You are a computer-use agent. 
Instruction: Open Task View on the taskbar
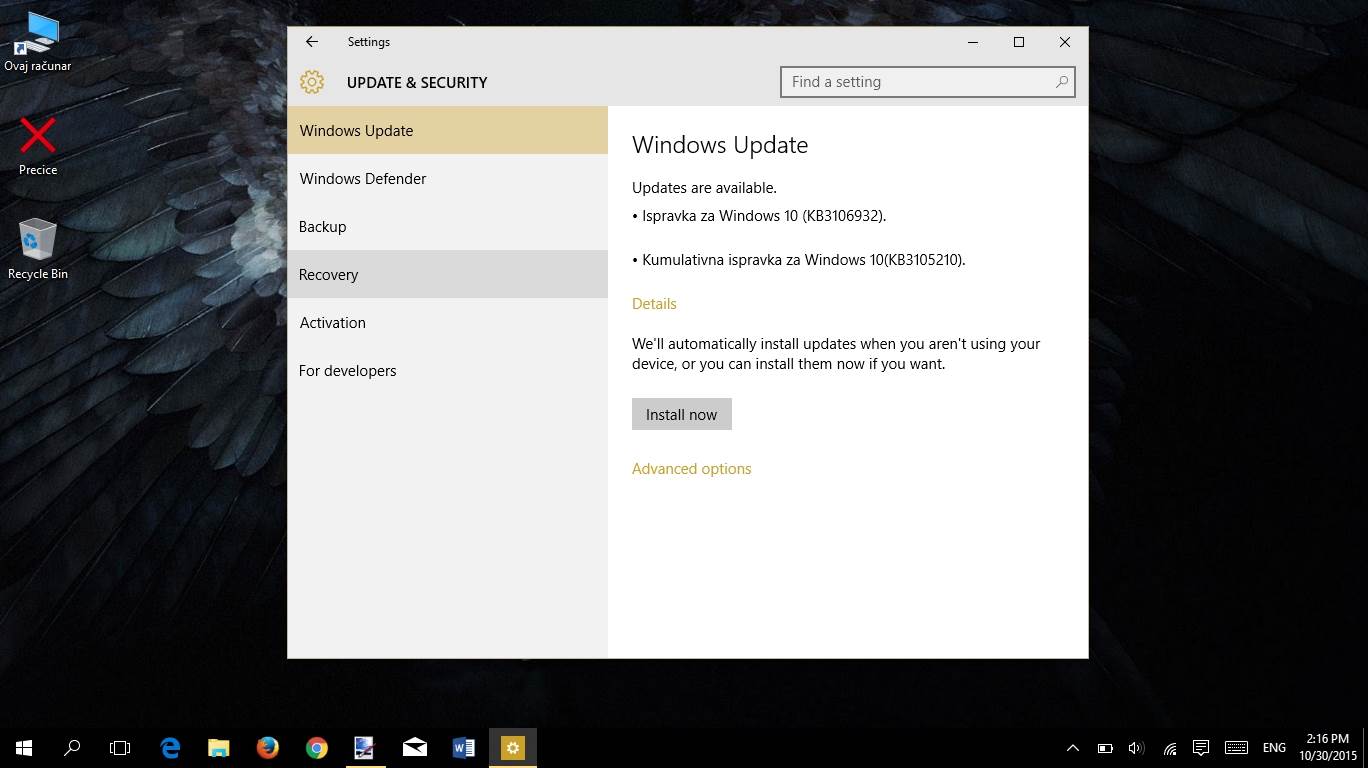coord(120,748)
